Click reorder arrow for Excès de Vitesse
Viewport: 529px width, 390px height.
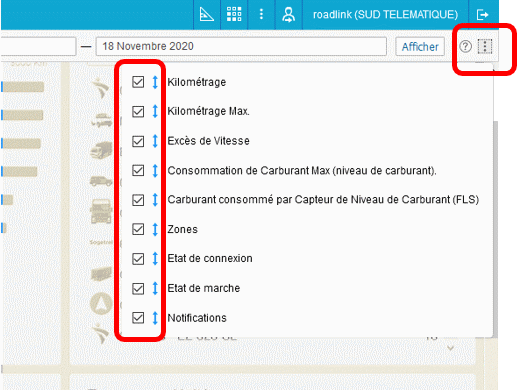pos(155,141)
